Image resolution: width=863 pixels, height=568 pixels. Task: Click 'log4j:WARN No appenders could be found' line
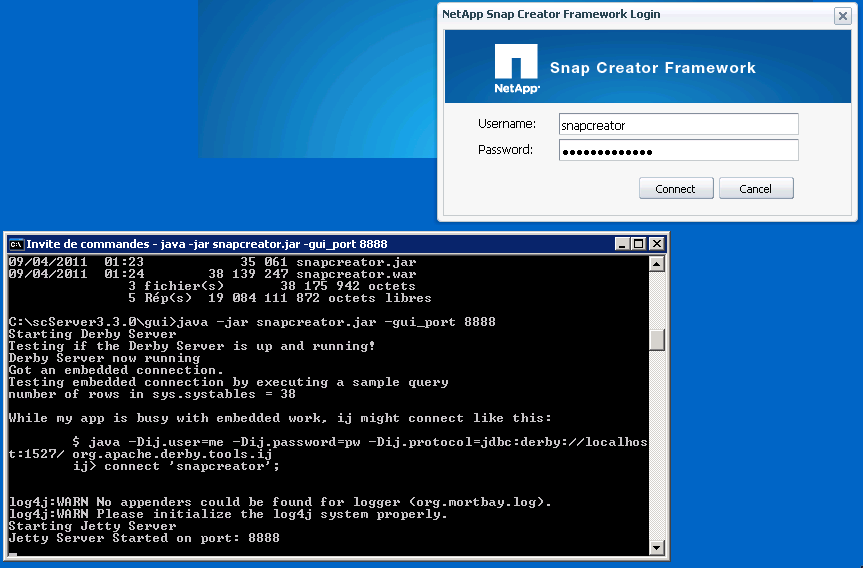[280, 502]
